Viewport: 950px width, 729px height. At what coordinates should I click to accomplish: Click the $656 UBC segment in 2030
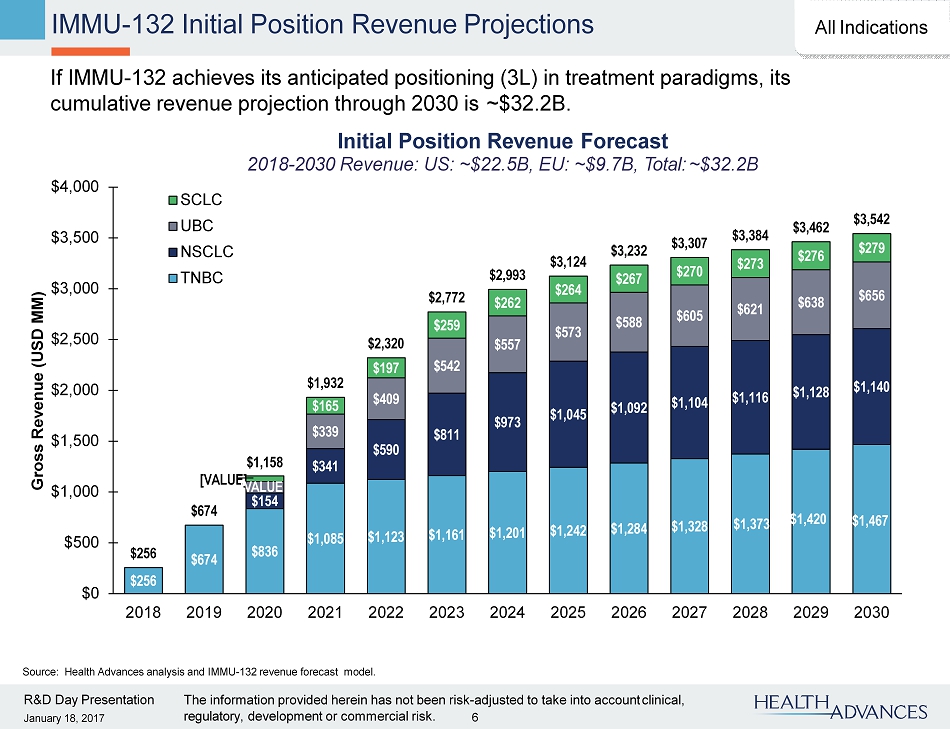pyautogui.click(x=872, y=295)
